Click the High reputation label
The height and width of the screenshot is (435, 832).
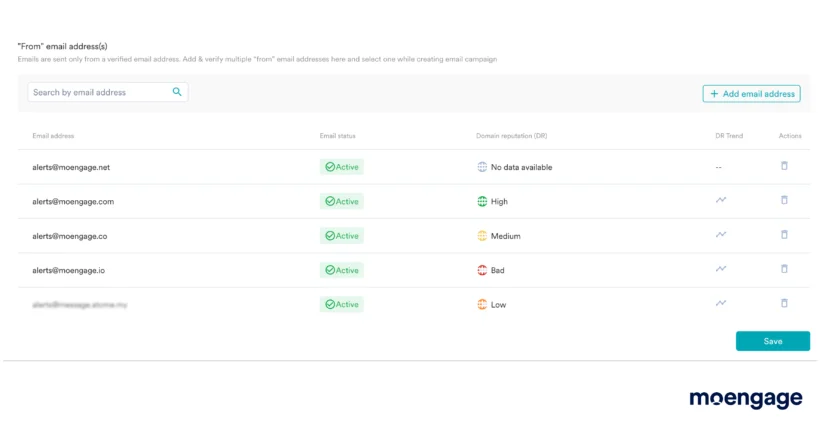tap(499, 202)
